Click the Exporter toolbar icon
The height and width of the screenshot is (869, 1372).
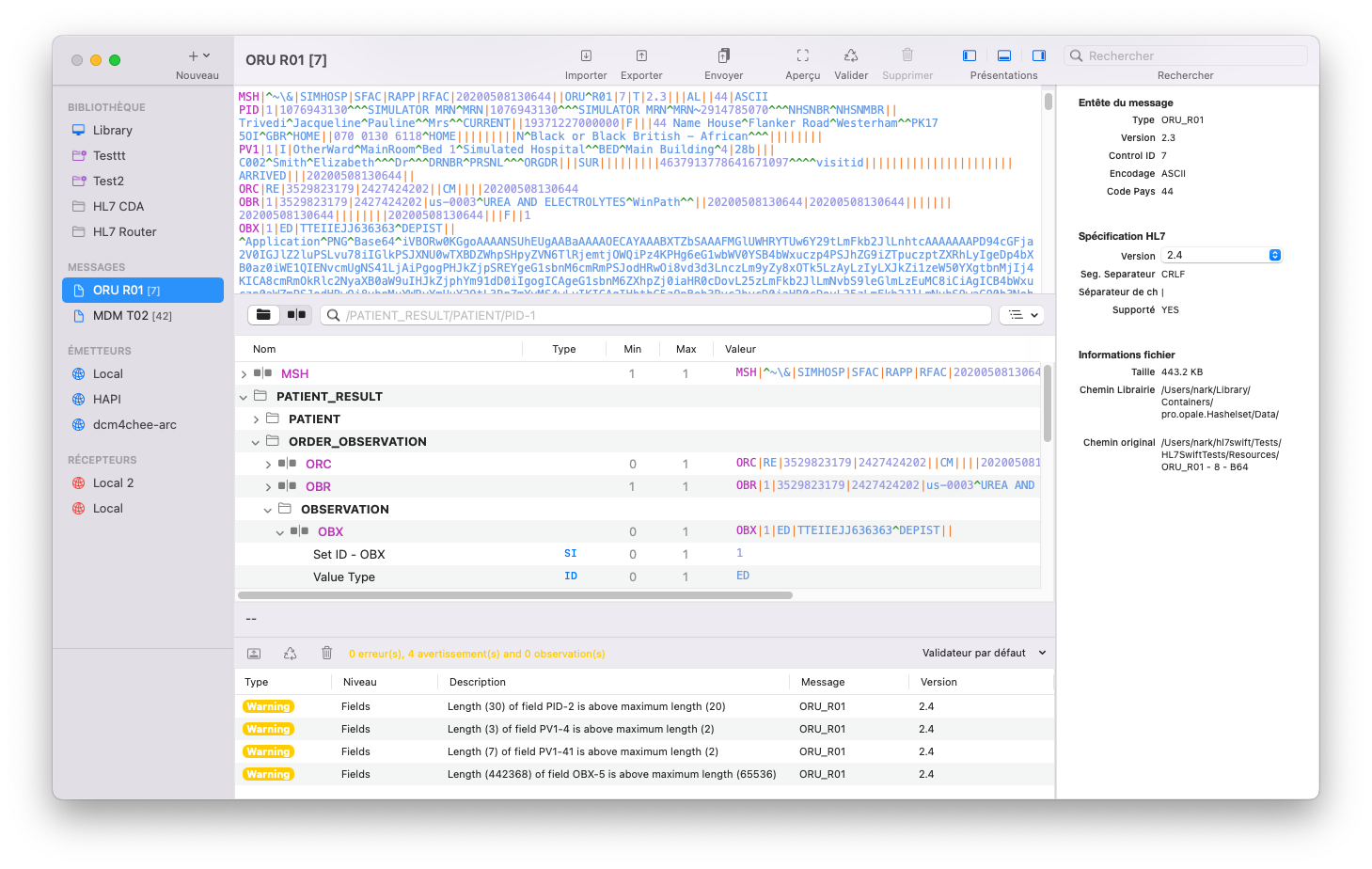641,56
